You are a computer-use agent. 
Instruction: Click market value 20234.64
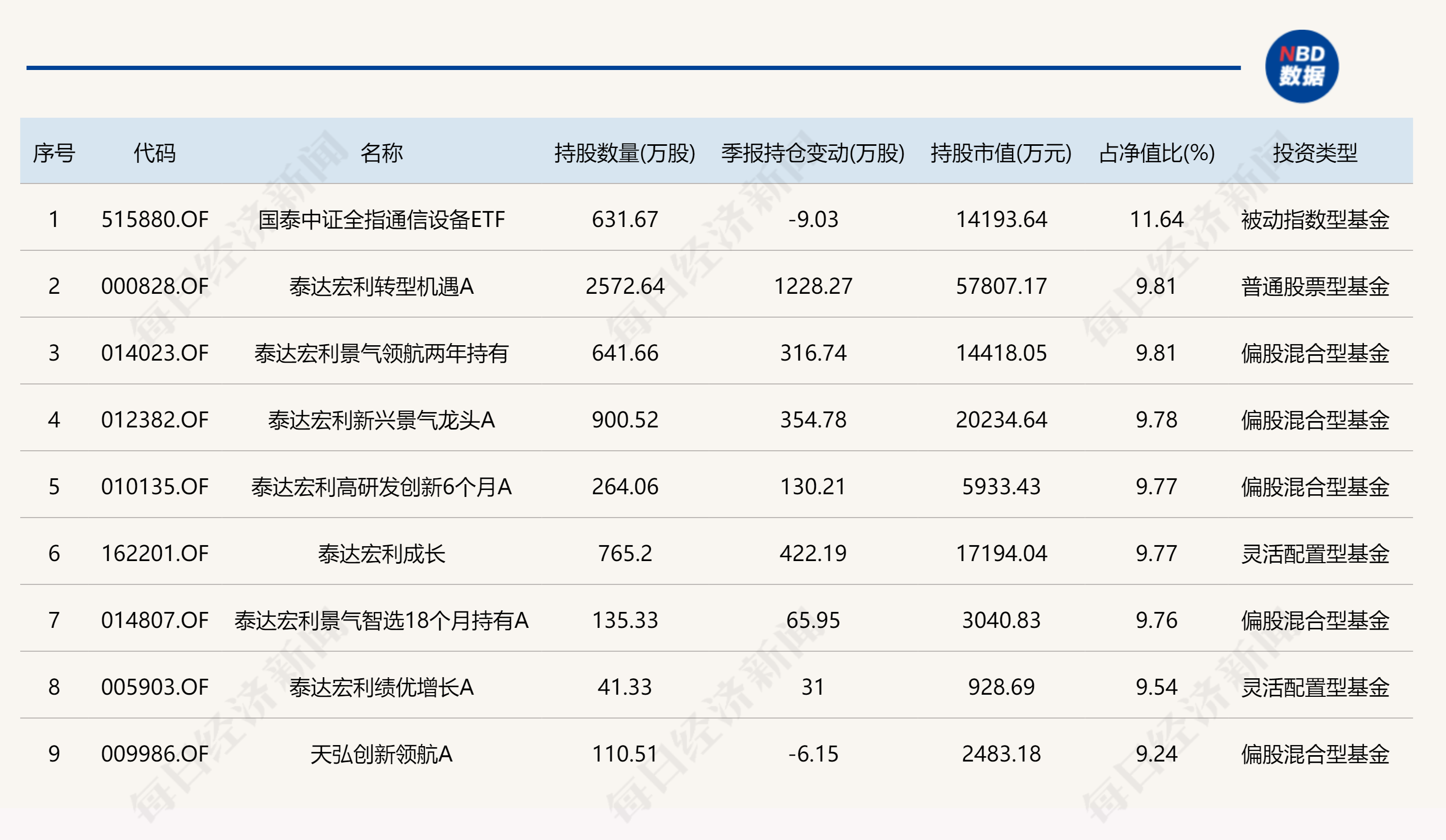1001,420
